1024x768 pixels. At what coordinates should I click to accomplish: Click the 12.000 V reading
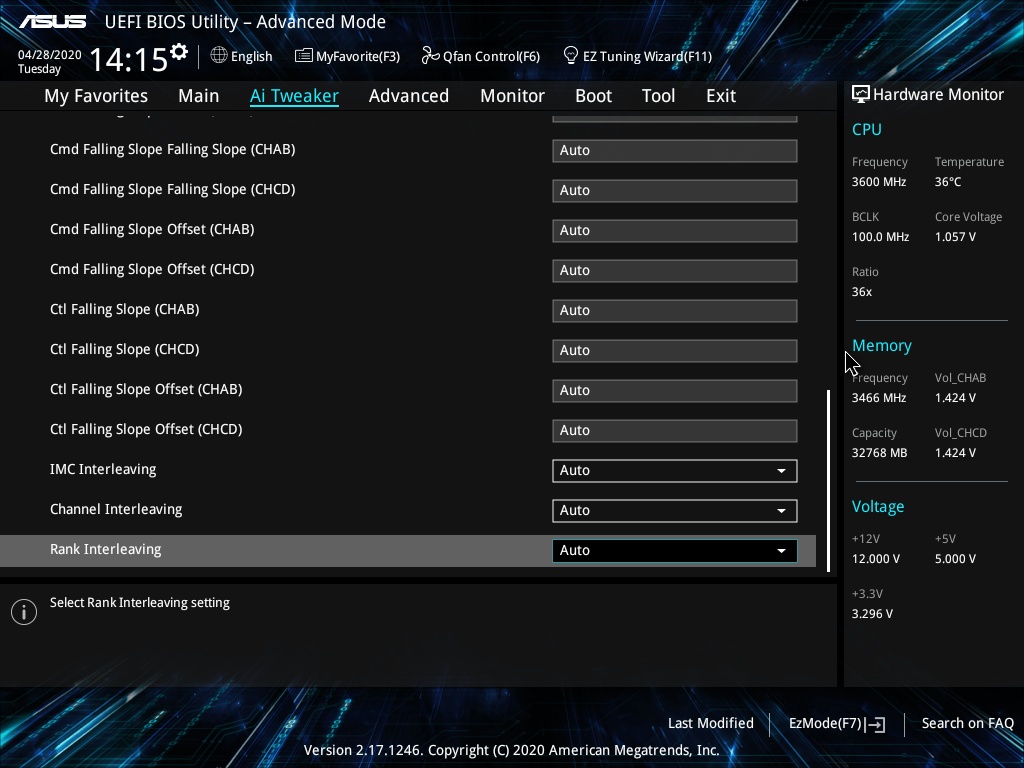tap(876, 559)
